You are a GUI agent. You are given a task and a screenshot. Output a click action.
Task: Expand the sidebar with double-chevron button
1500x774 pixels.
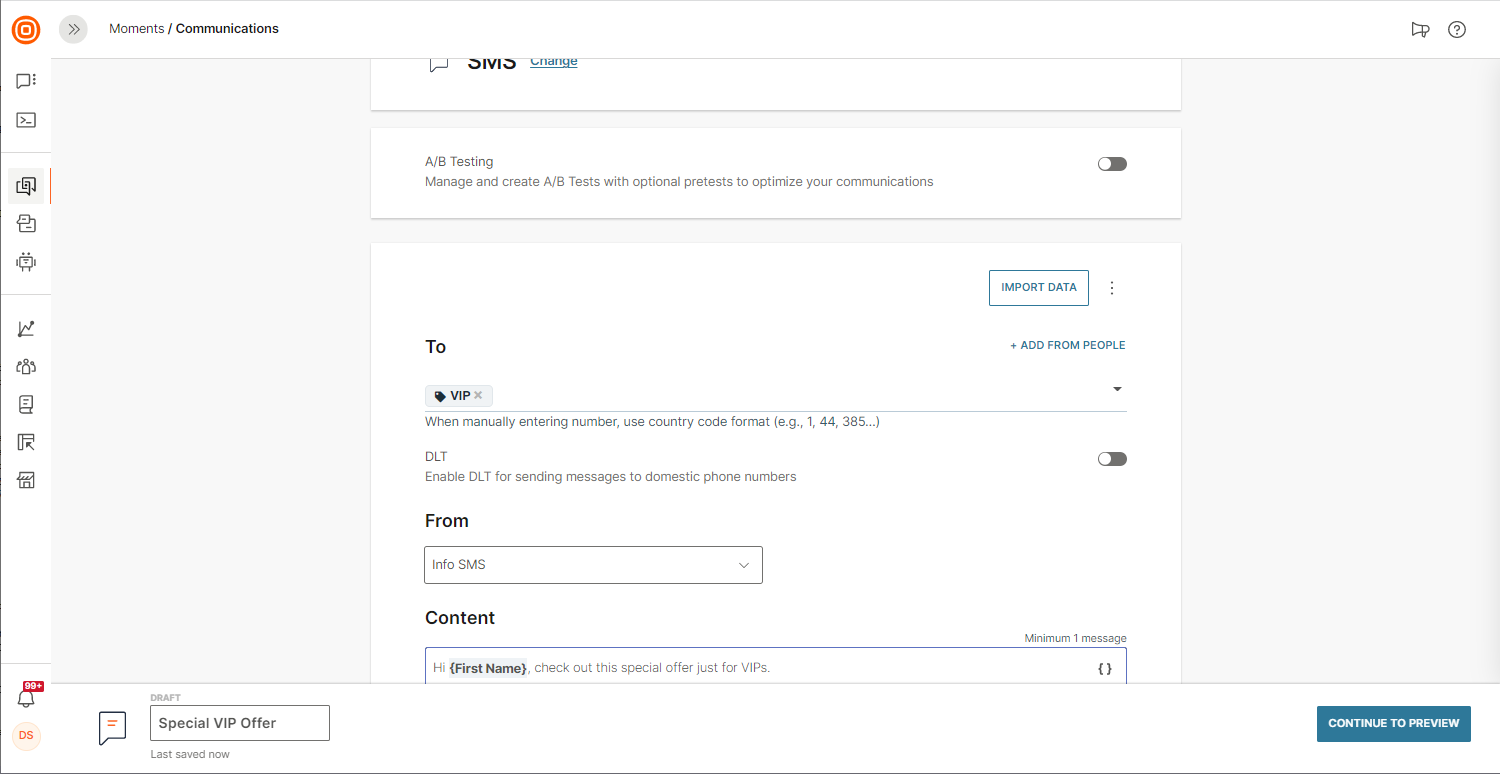pos(73,29)
